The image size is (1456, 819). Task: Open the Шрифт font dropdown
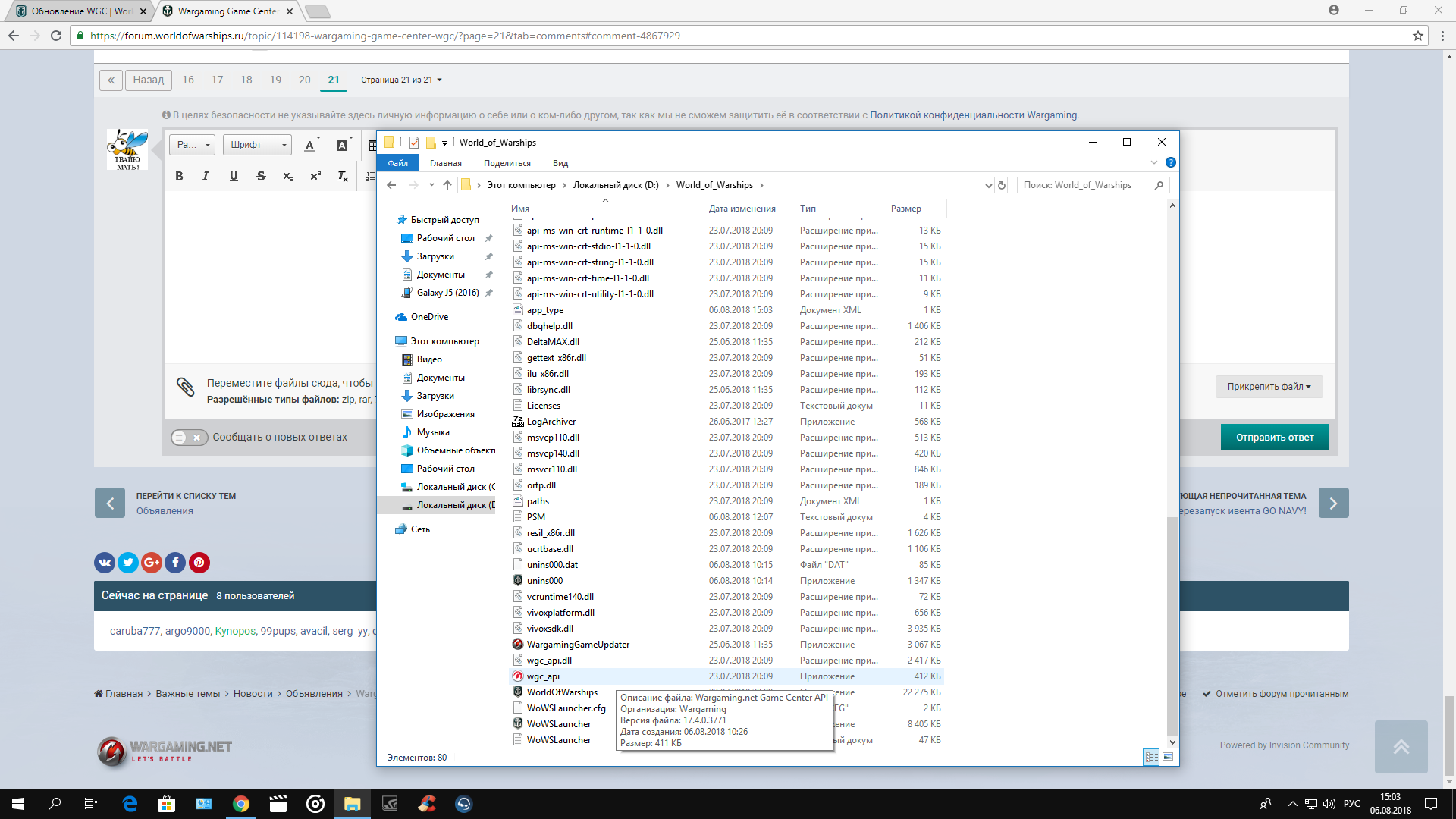click(x=258, y=145)
